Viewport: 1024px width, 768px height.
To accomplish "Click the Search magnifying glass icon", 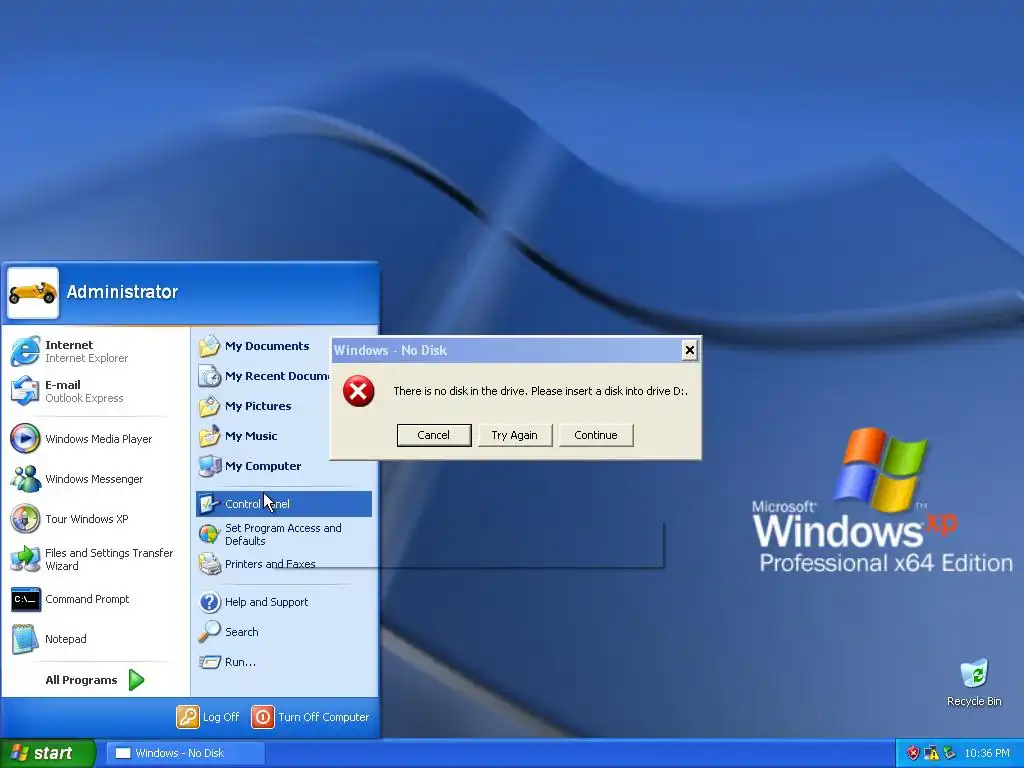I will pos(210,632).
